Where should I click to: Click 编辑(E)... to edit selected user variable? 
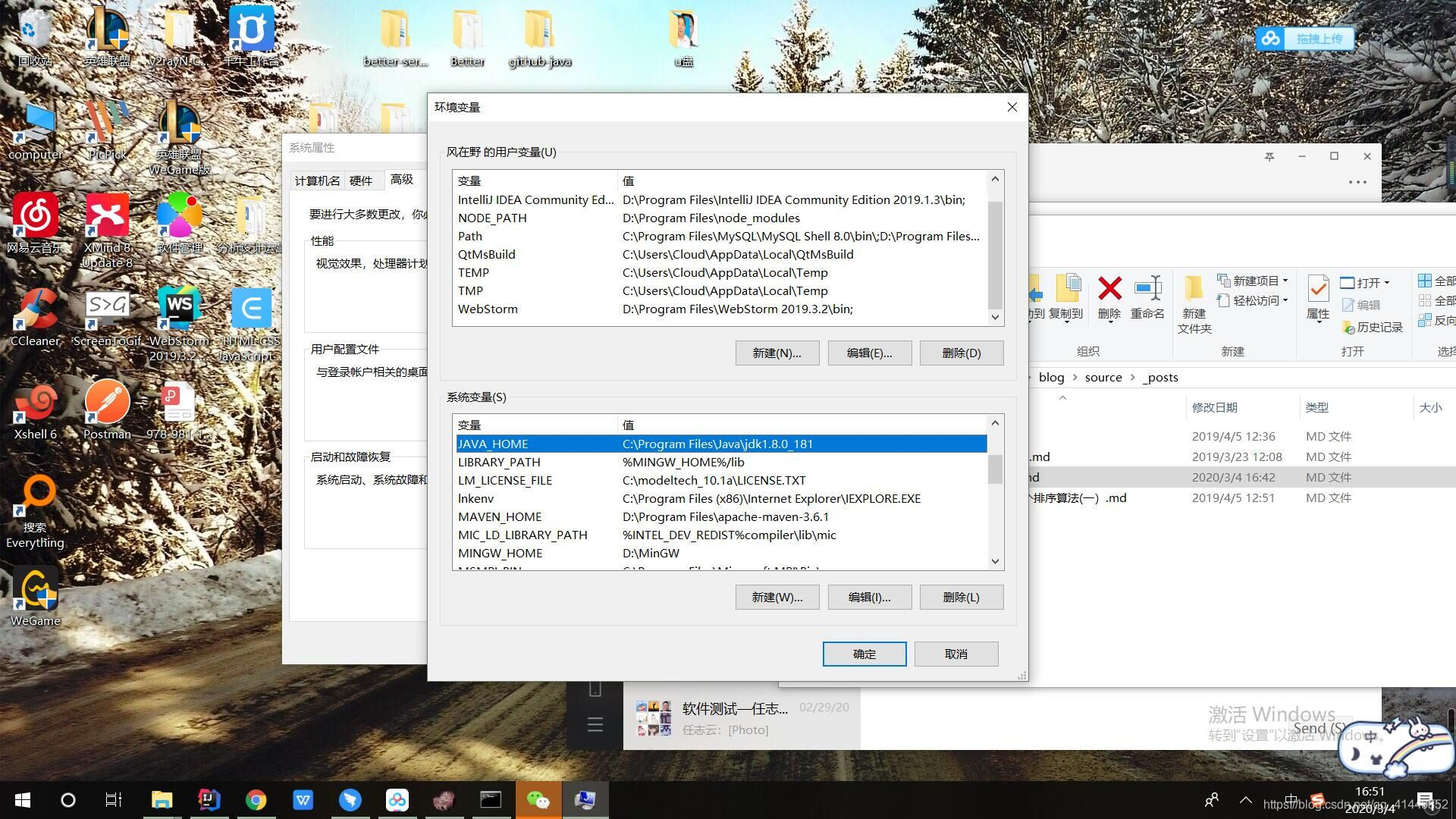[x=869, y=353]
